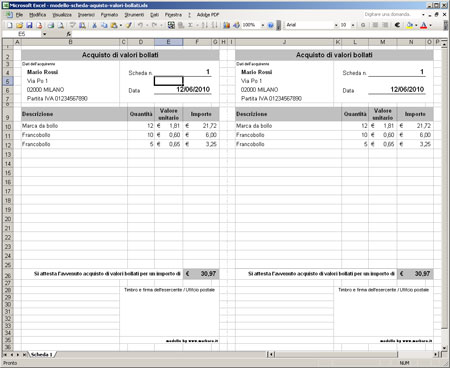Open the chart wizard icon

tap(227, 25)
